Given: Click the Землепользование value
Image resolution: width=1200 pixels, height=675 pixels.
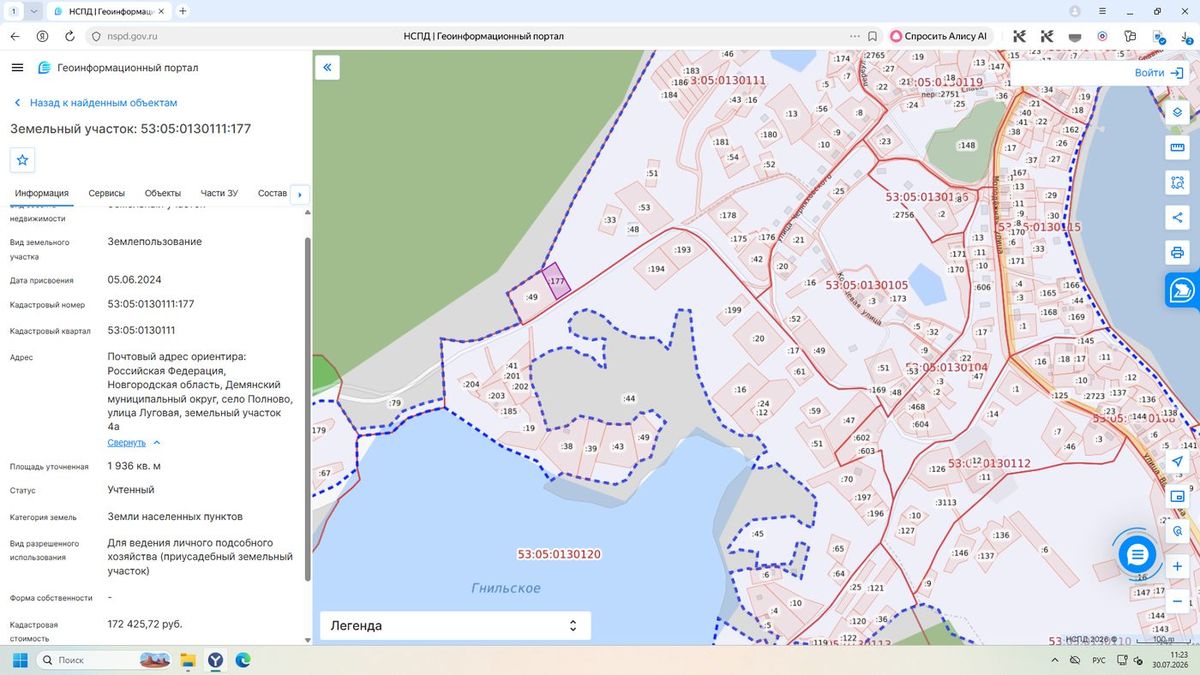Looking at the screenshot, I should [x=155, y=242].
